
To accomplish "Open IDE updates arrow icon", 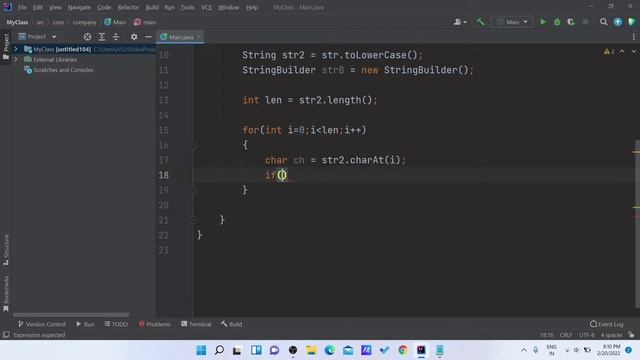I will coord(618,22).
